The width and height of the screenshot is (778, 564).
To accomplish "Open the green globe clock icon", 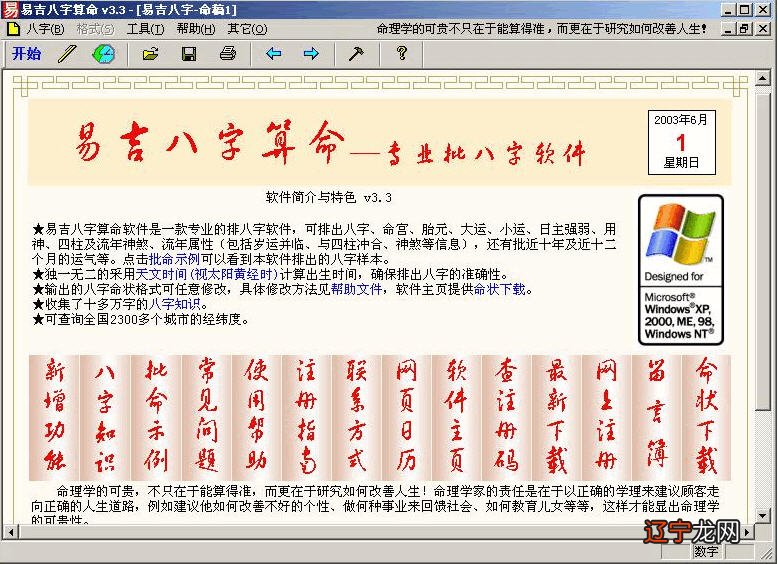I will pos(103,54).
